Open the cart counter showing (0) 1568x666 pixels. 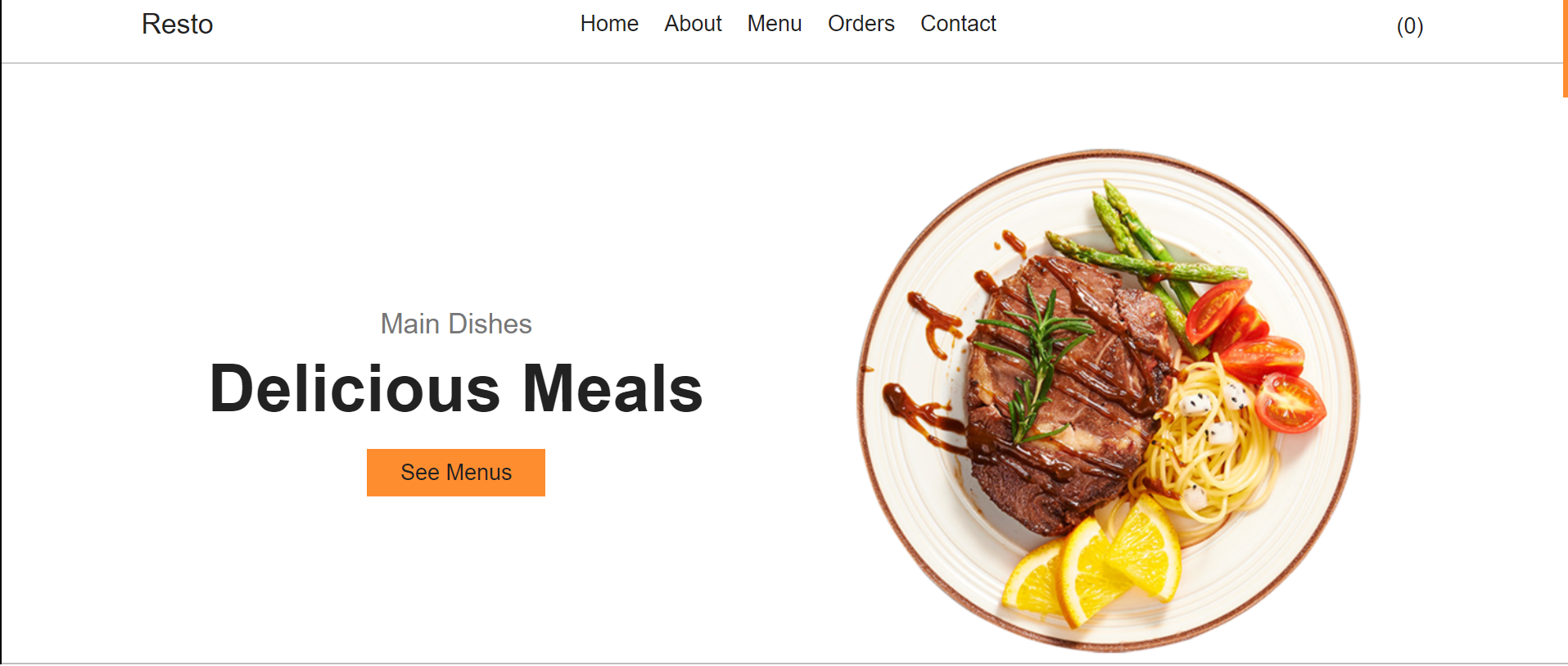point(1409,26)
